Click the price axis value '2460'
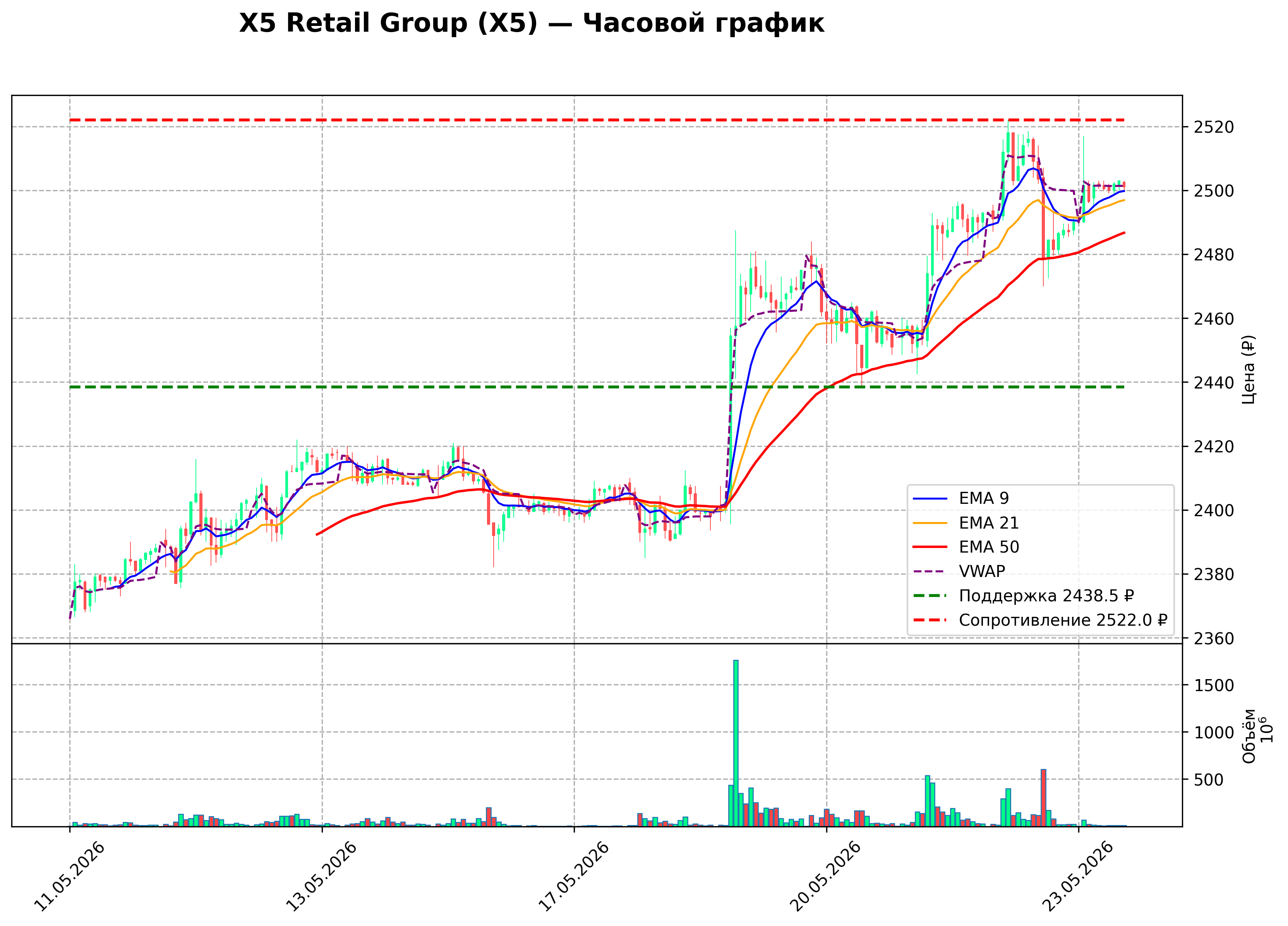Viewport: 1288px width, 926px height. 1214,319
